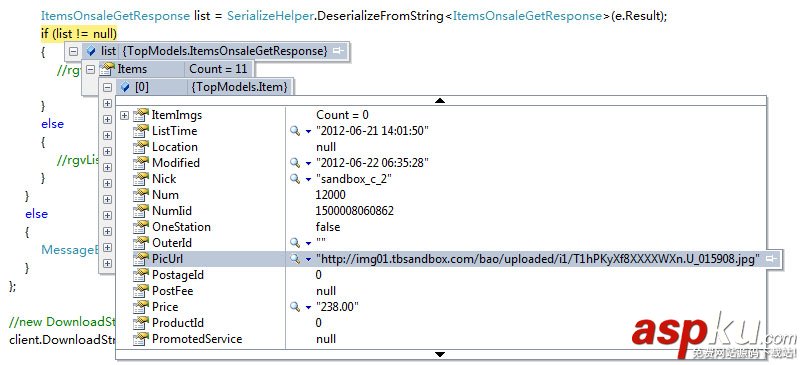Select the Count = 11 Items value
802x365 pixels.
pyautogui.click(x=218, y=69)
